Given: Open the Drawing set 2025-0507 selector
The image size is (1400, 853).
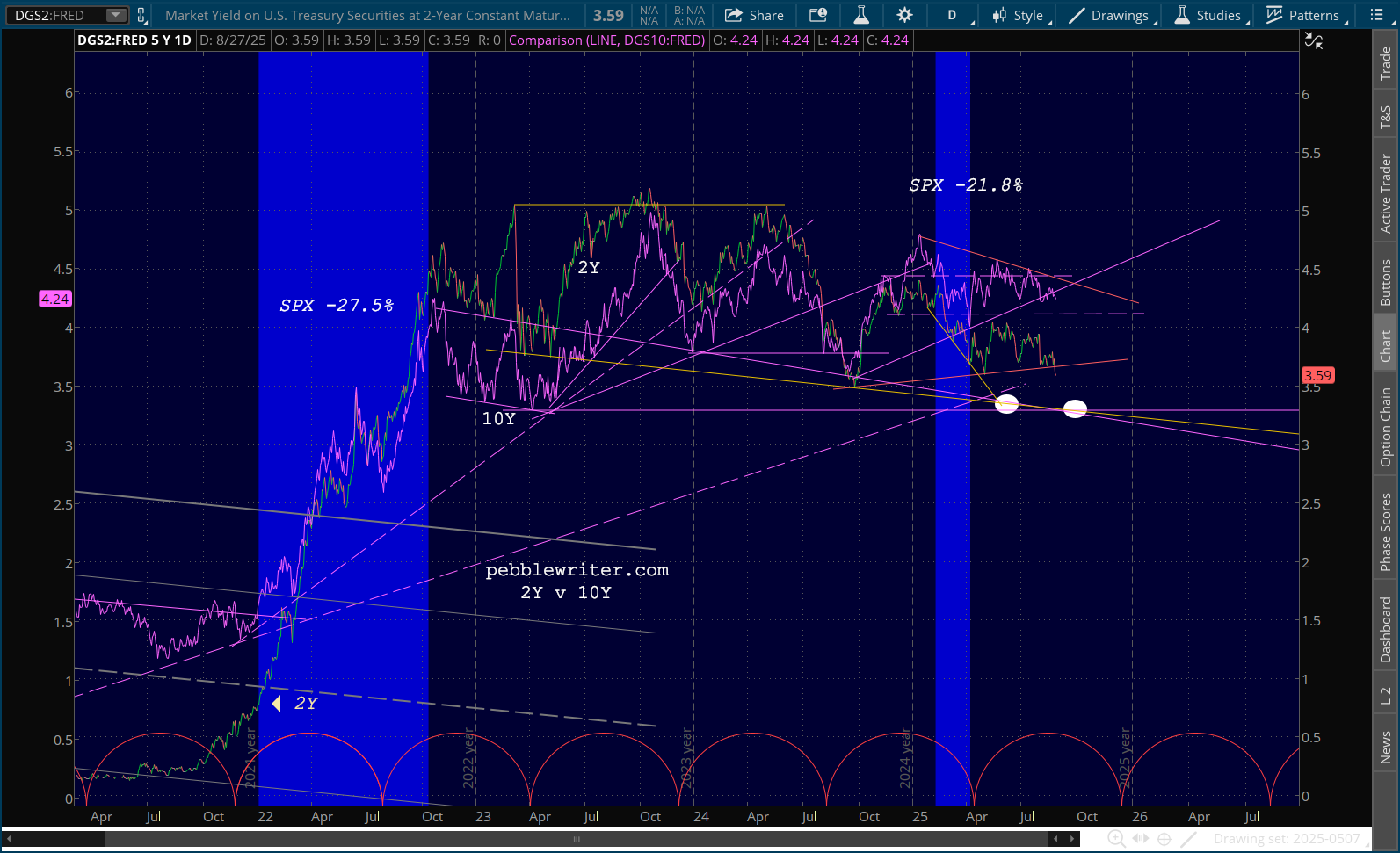Looking at the screenshot, I should click(x=1286, y=839).
